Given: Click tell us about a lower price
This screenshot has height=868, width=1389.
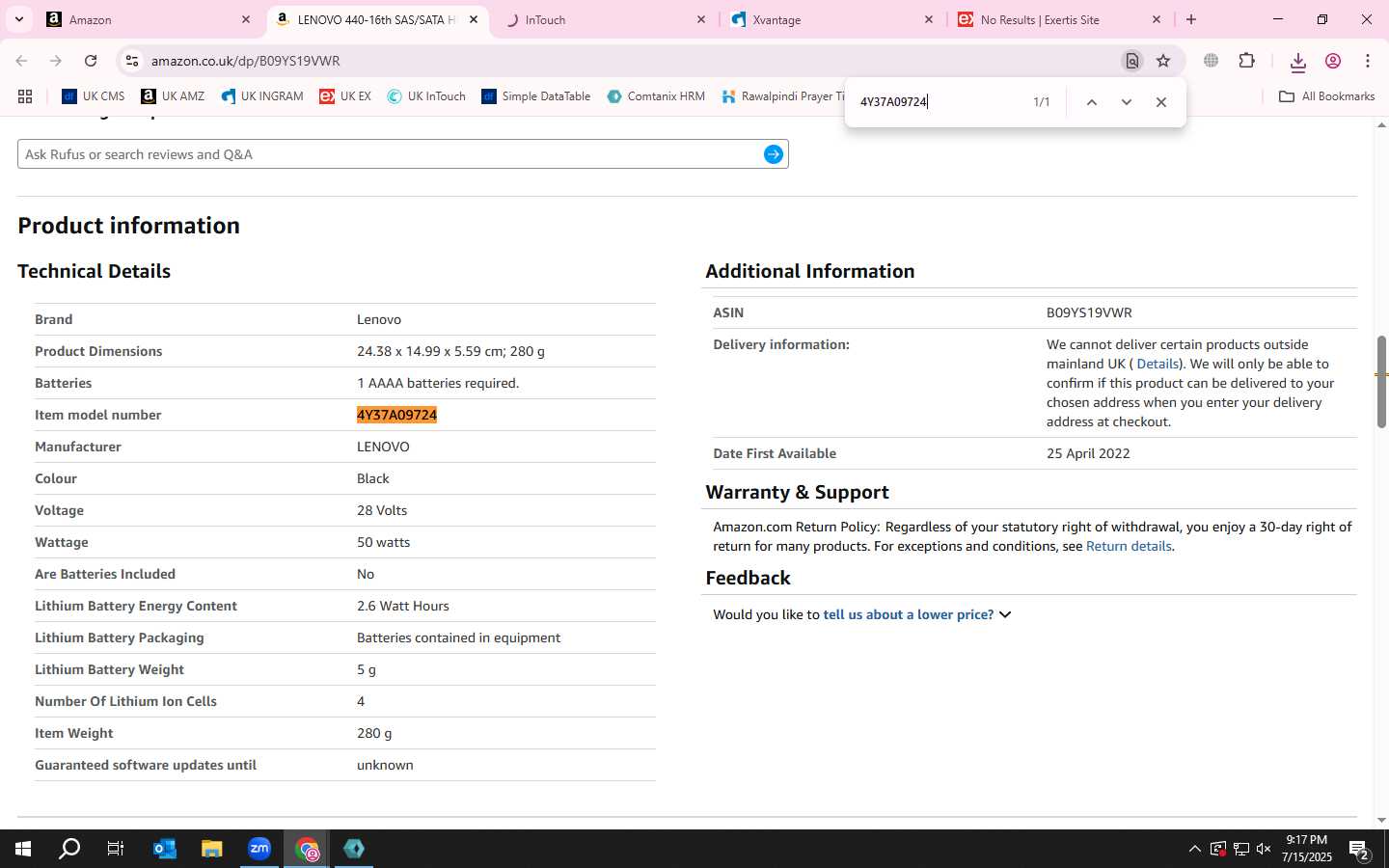Looking at the screenshot, I should 908,614.
